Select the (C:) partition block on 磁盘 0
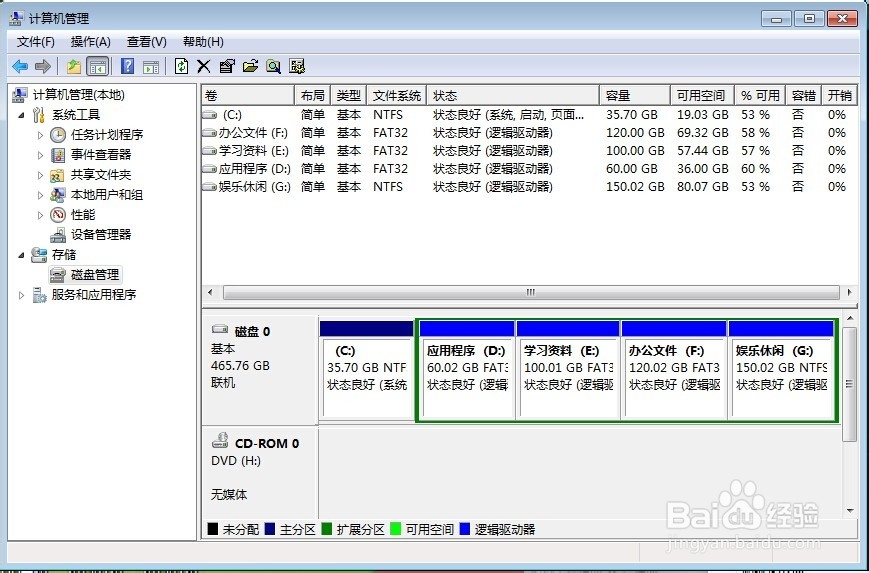Viewport: 869px width, 573px height. [x=366, y=370]
